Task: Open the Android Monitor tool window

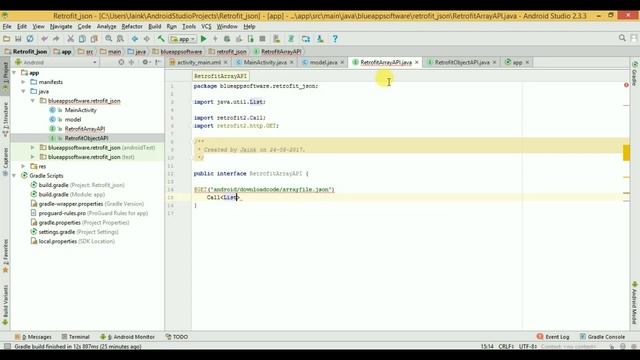Action: pyautogui.click(x=128, y=337)
